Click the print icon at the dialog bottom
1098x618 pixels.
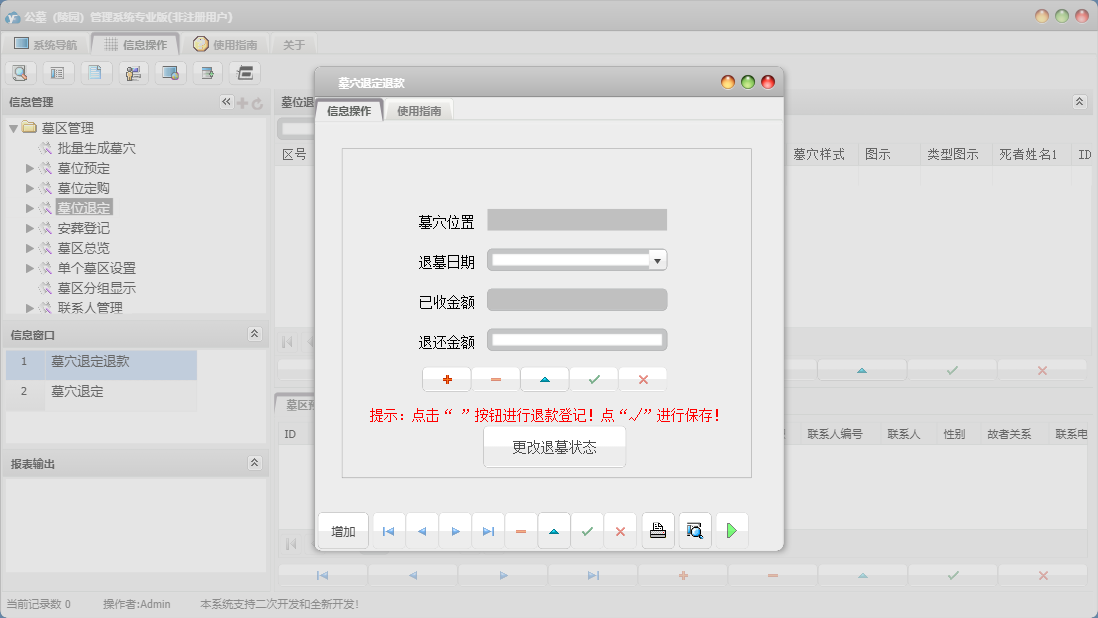click(x=657, y=530)
